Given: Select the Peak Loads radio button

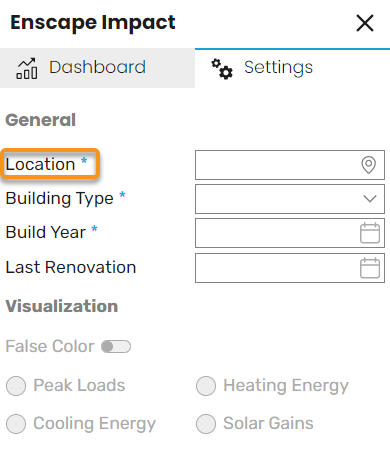Looking at the screenshot, I should pos(16,386).
